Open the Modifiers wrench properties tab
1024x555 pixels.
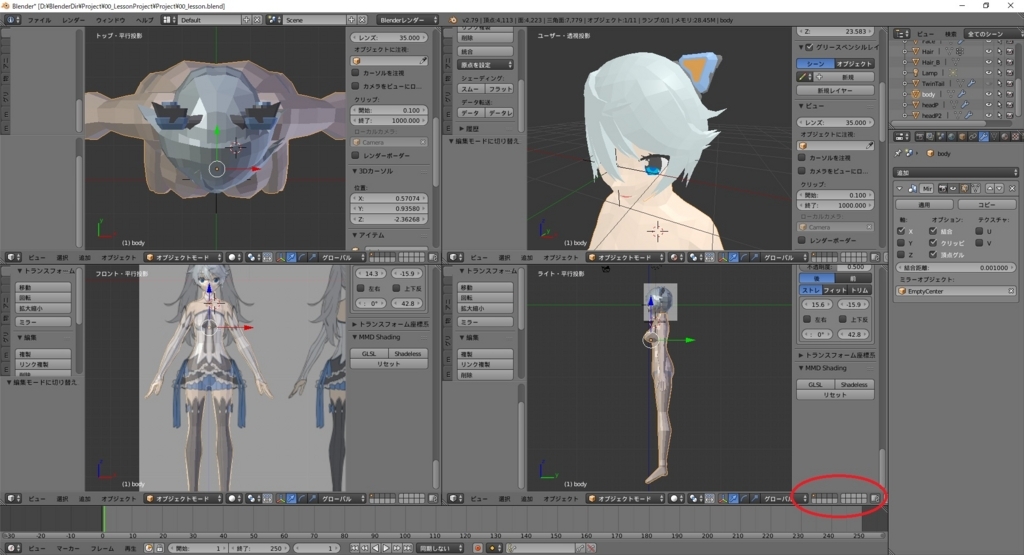[x=984, y=137]
